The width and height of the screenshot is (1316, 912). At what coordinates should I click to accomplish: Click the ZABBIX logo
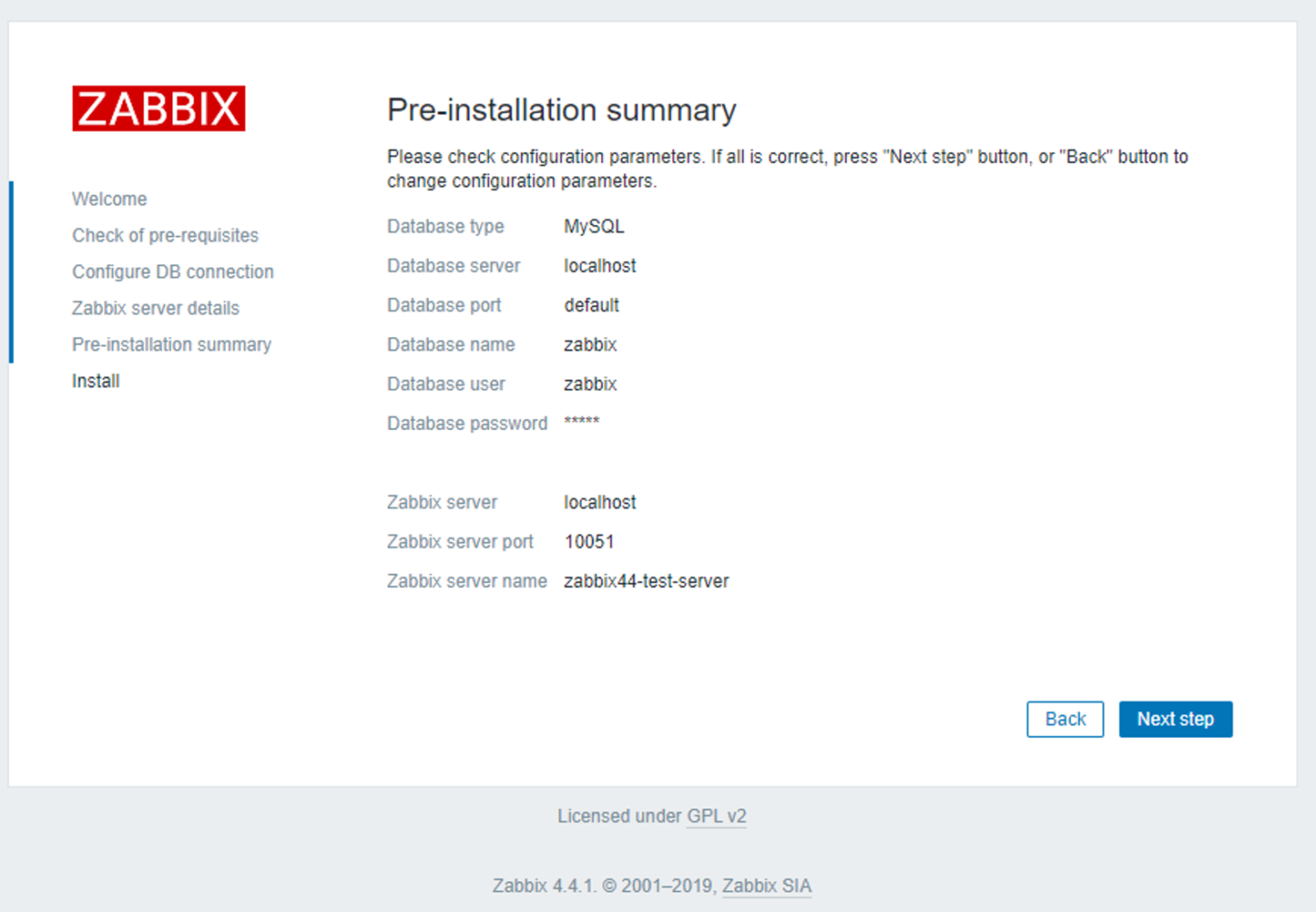point(158,108)
